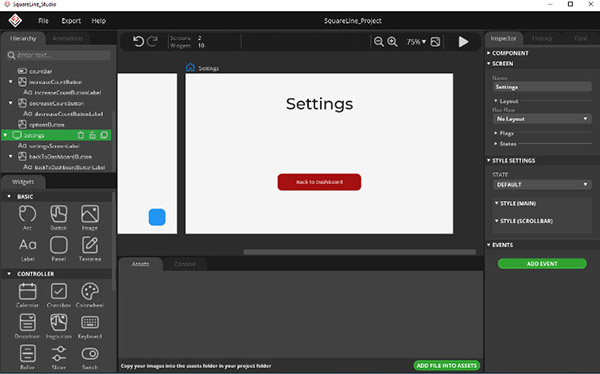Open the 75% zoom level dropdown
Image resolution: width=600 pixels, height=374 pixels.
click(x=416, y=42)
